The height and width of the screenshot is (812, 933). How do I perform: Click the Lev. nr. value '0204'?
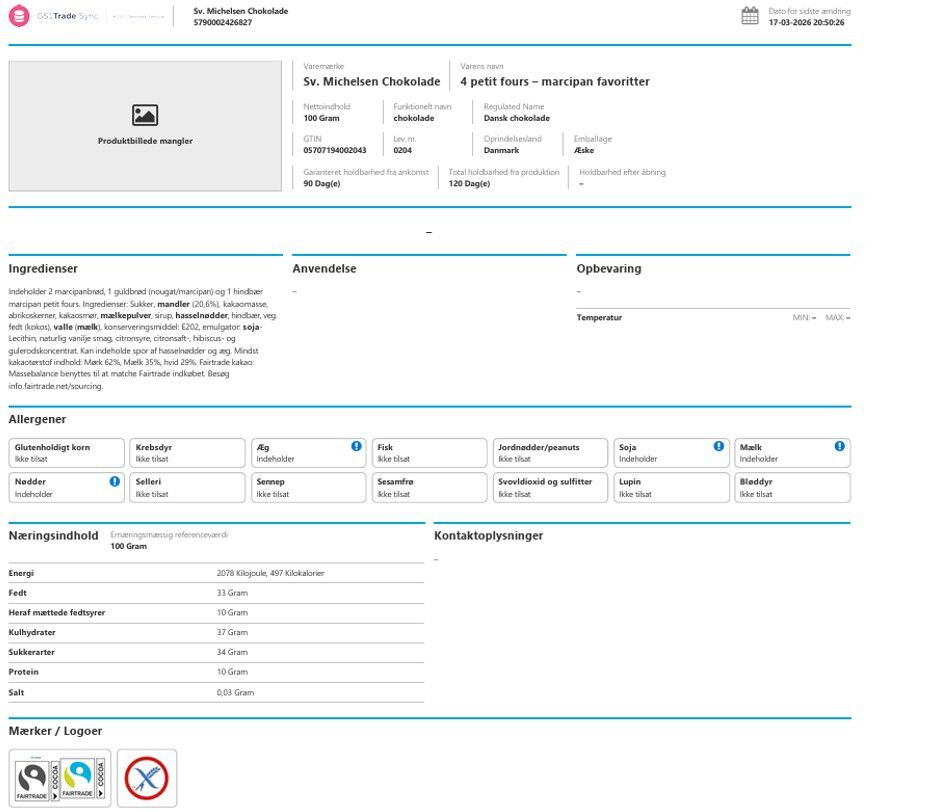point(402,151)
